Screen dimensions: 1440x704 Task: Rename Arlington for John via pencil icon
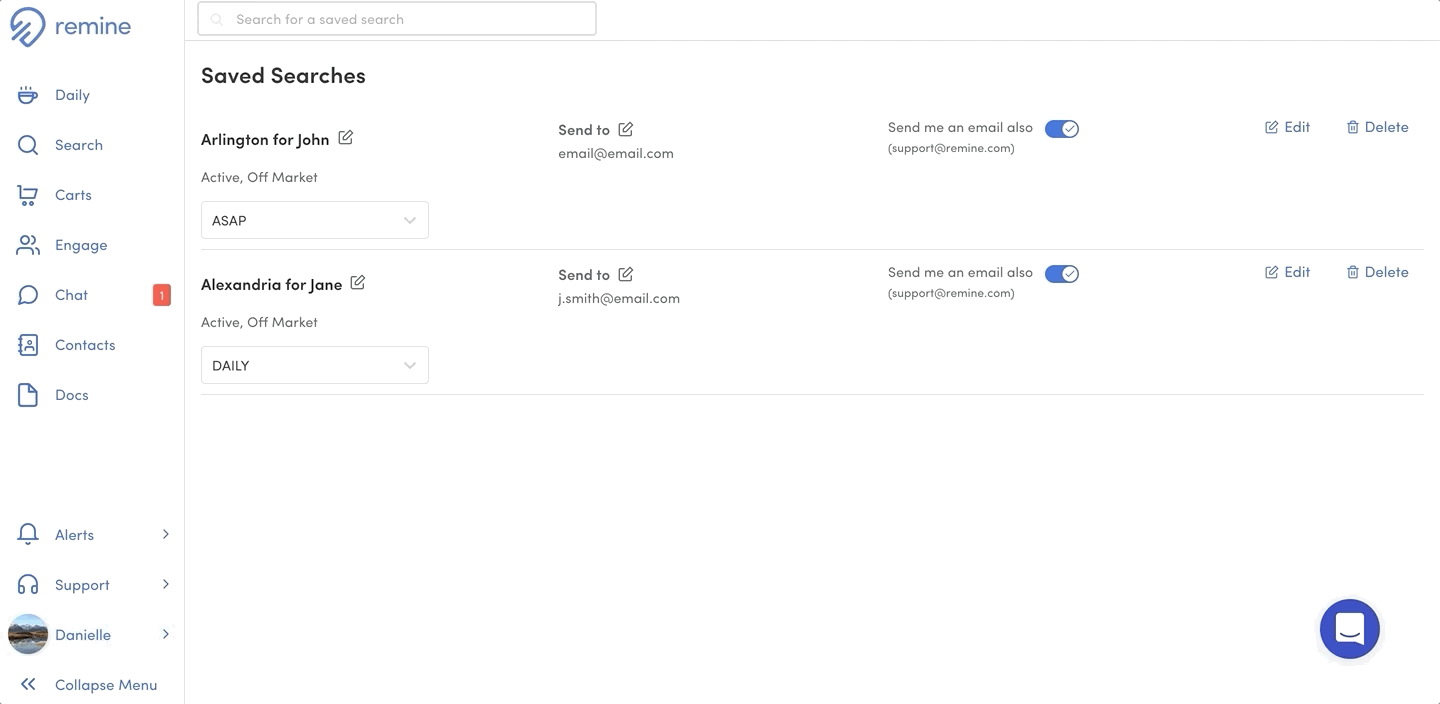(346, 138)
